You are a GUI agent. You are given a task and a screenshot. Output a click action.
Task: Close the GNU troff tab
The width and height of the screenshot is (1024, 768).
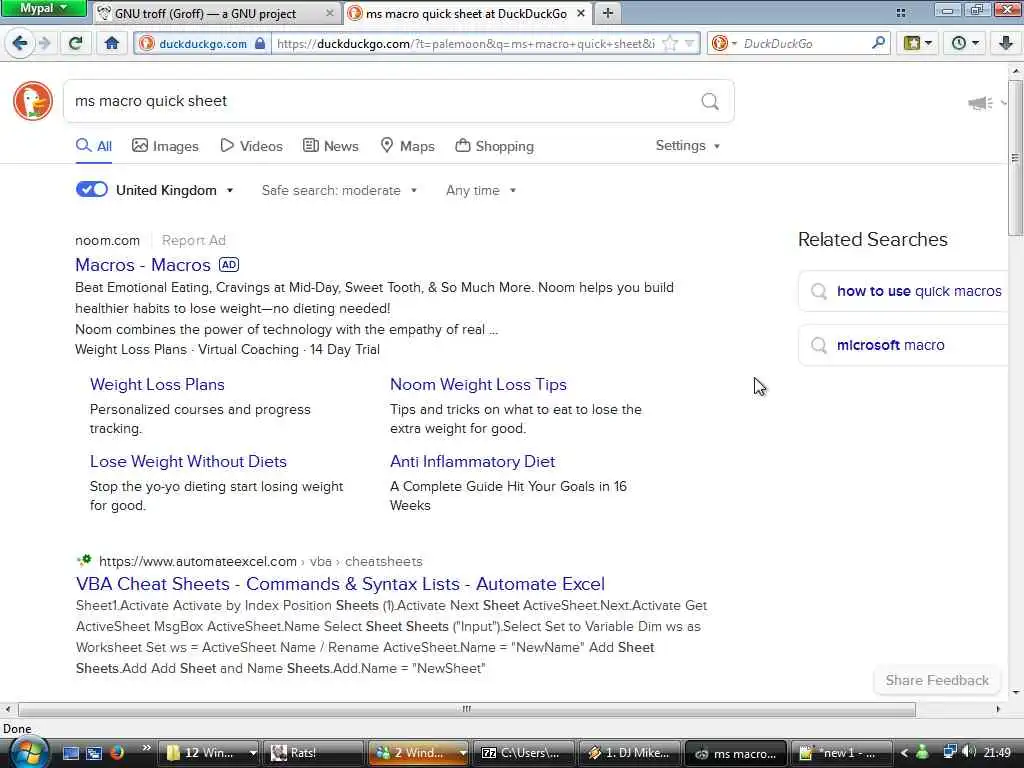pyautogui.click(x=330, y=13)
